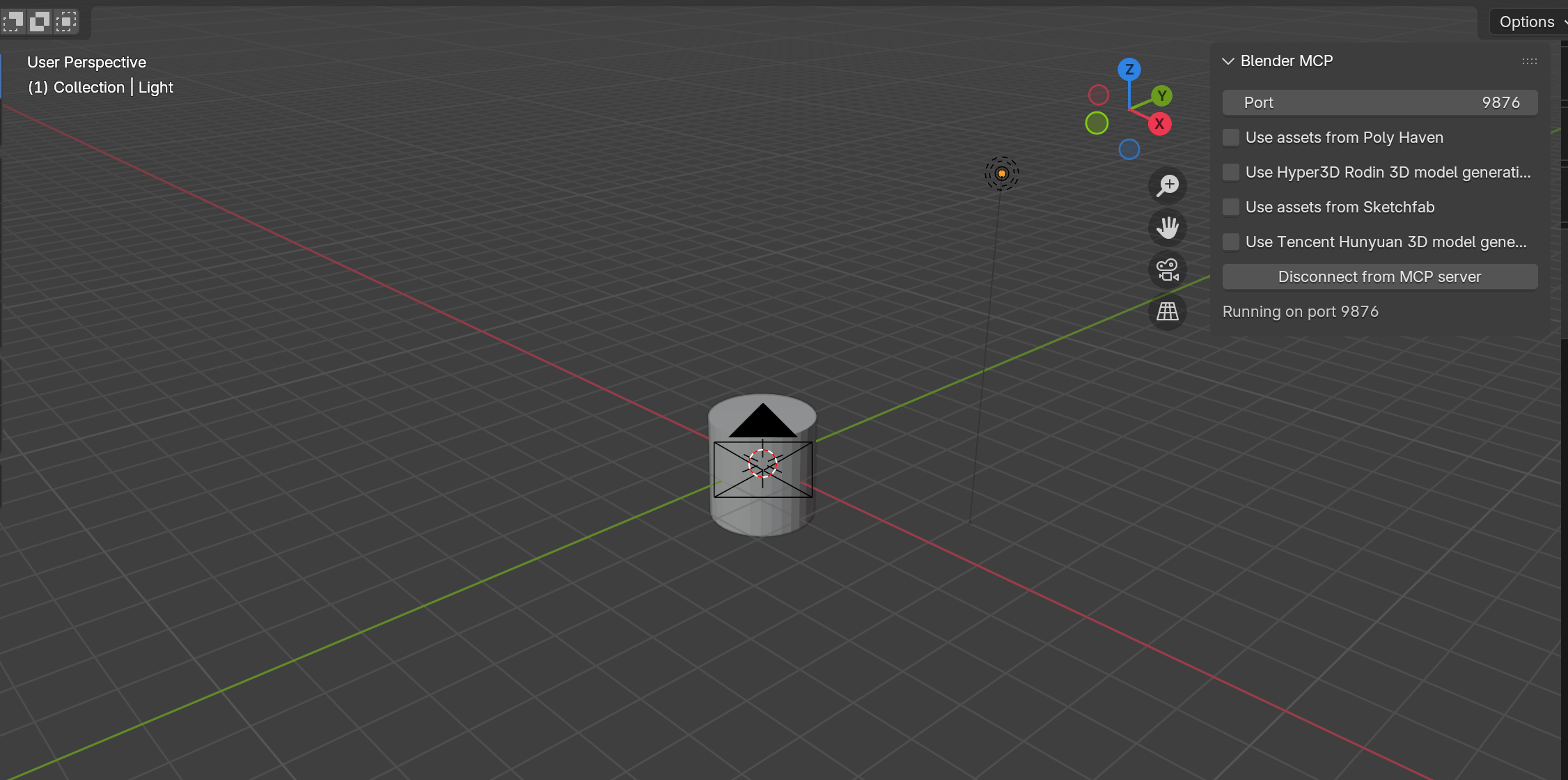Click the hand pan view icon

[x=1168, y=228]
